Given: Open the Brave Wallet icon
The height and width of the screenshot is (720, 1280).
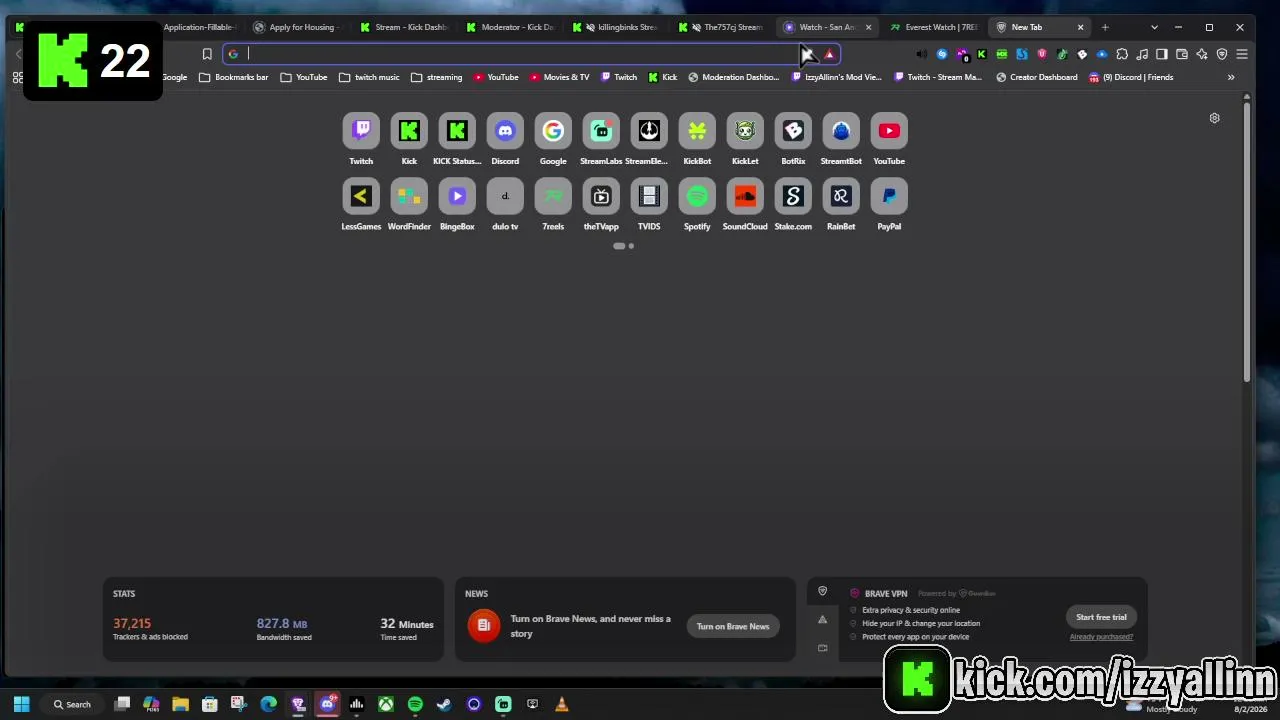Looking at the screenshot, I should [1182, 54].
